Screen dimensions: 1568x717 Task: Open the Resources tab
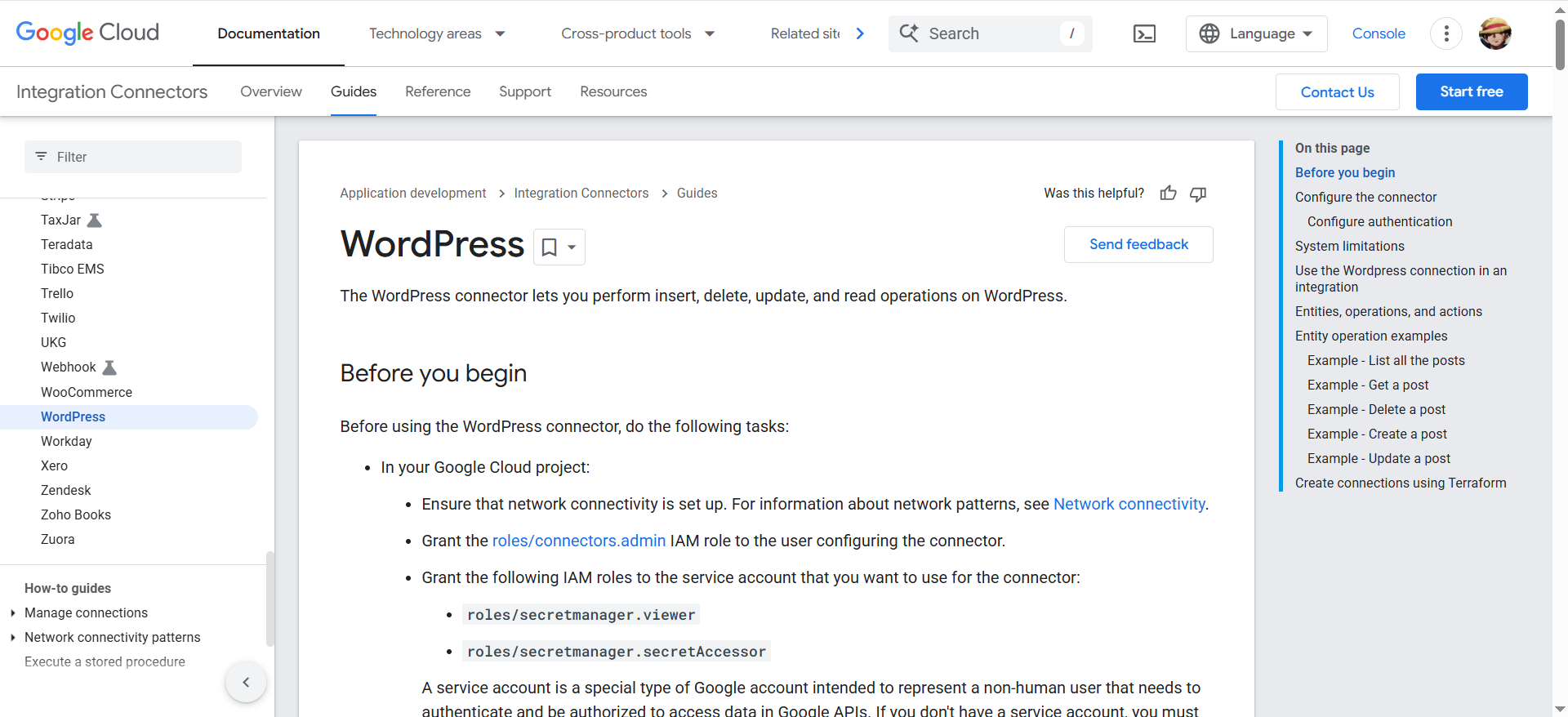(x=613, y=91)
